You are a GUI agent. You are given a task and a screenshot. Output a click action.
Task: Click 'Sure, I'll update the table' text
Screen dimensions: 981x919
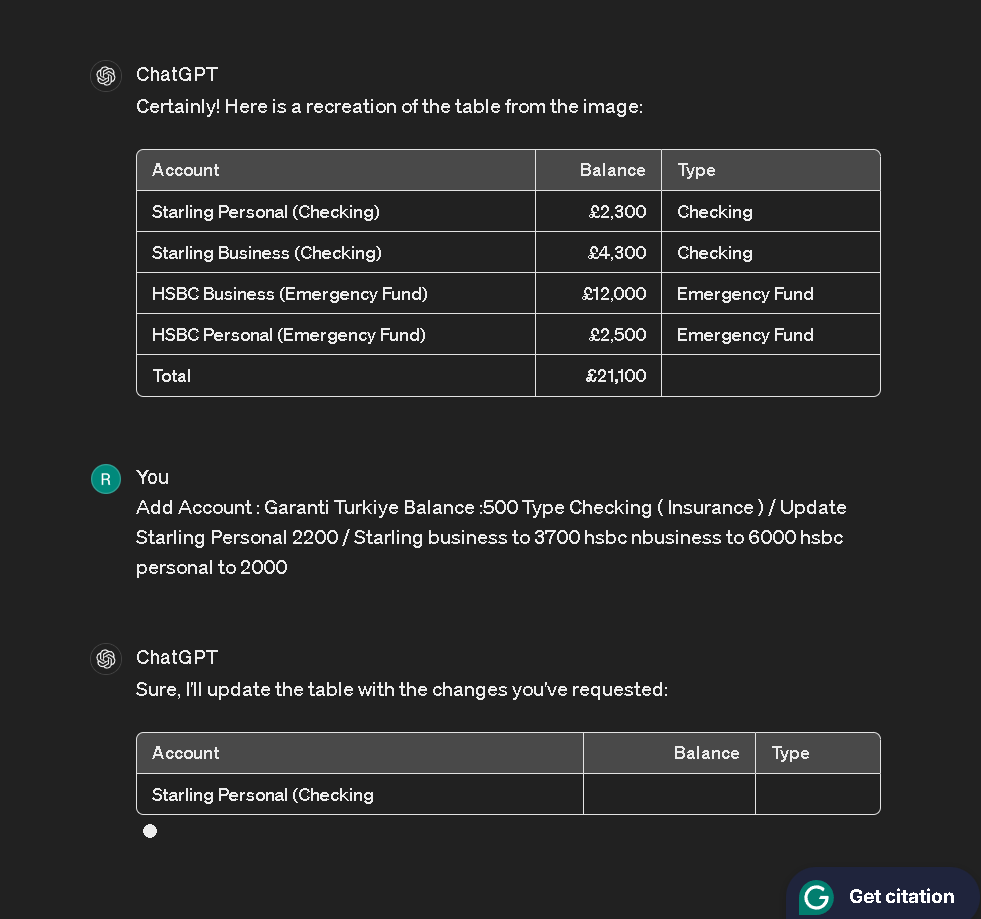pos(402,689)
